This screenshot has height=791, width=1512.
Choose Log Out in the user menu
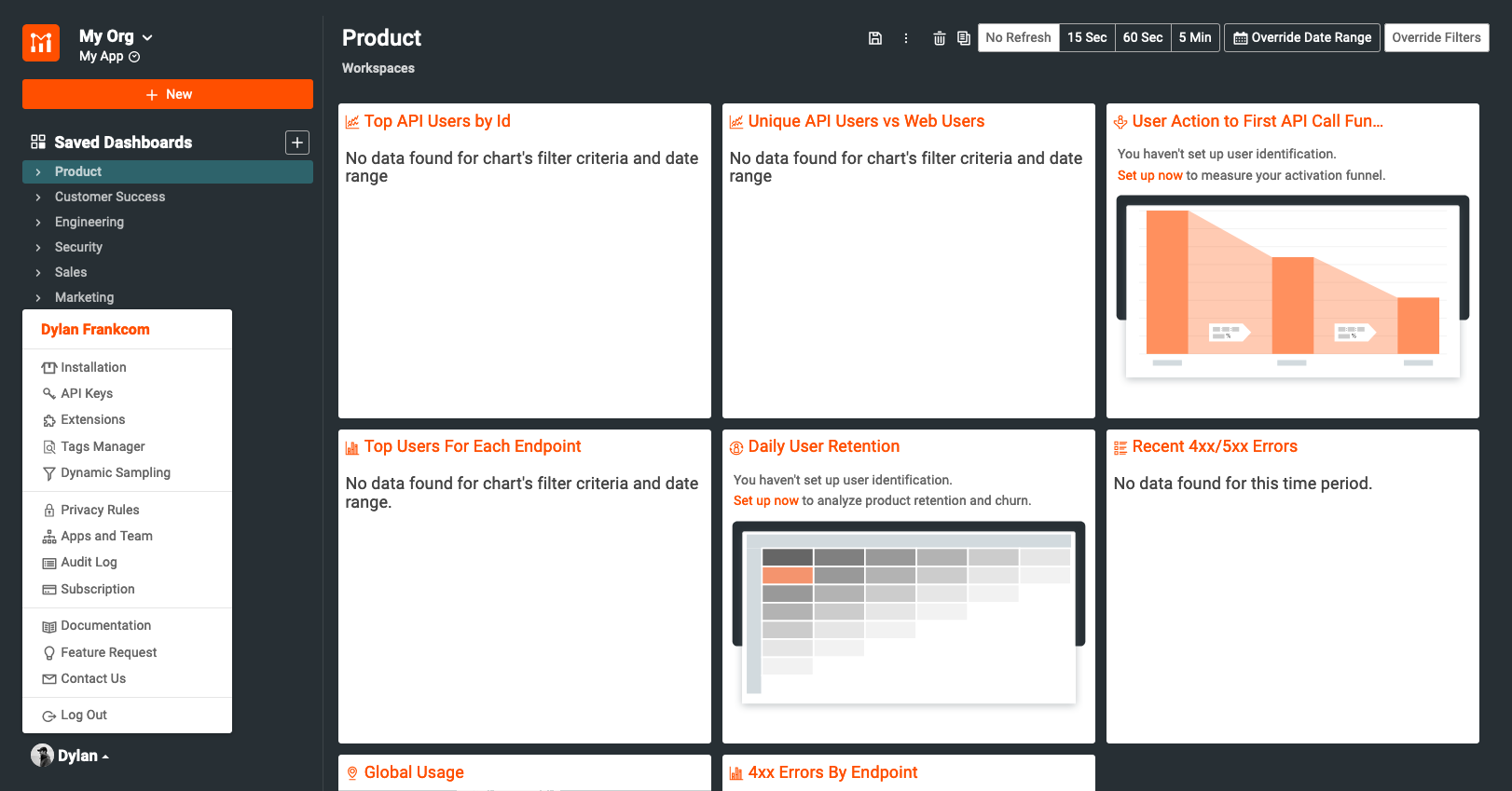[84, 716]
